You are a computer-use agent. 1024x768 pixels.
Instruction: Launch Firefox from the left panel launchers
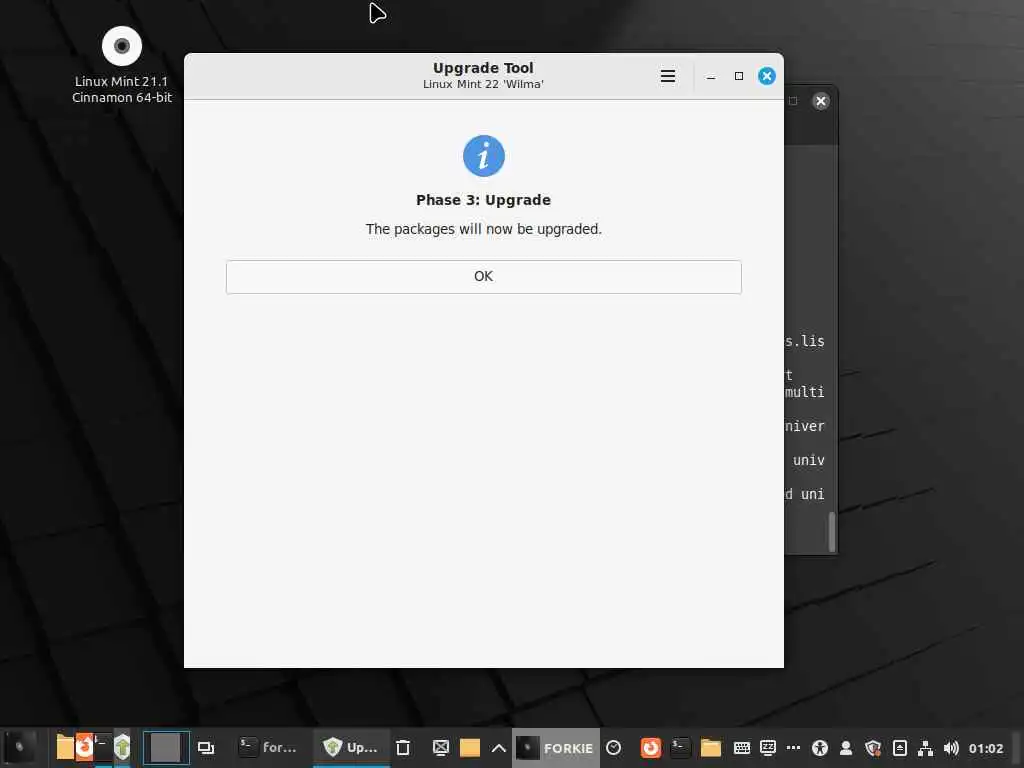[x=84, y=748]
